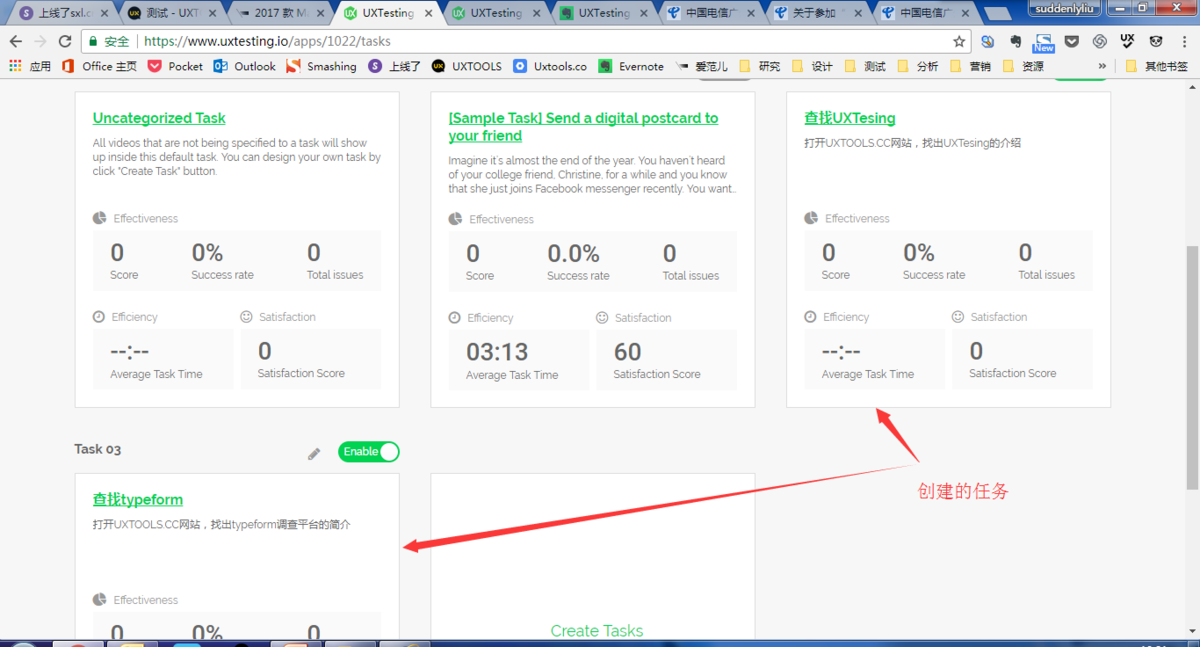Open the 应用 apps bookmark
1200x647 pixels.
[x=30, y=66]
